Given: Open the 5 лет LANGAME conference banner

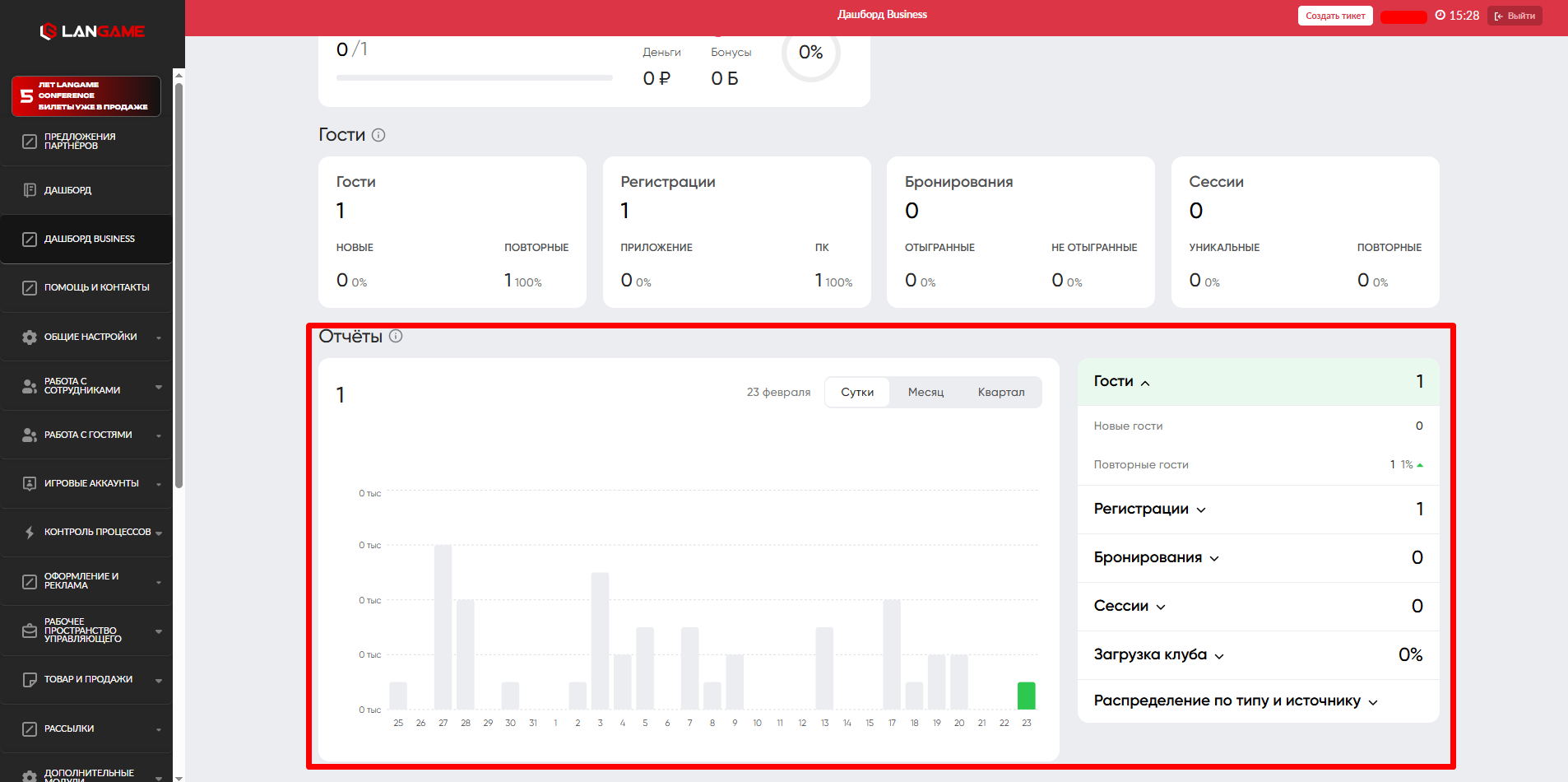Looking at the screenshot, I should click(x=86, y=96).
